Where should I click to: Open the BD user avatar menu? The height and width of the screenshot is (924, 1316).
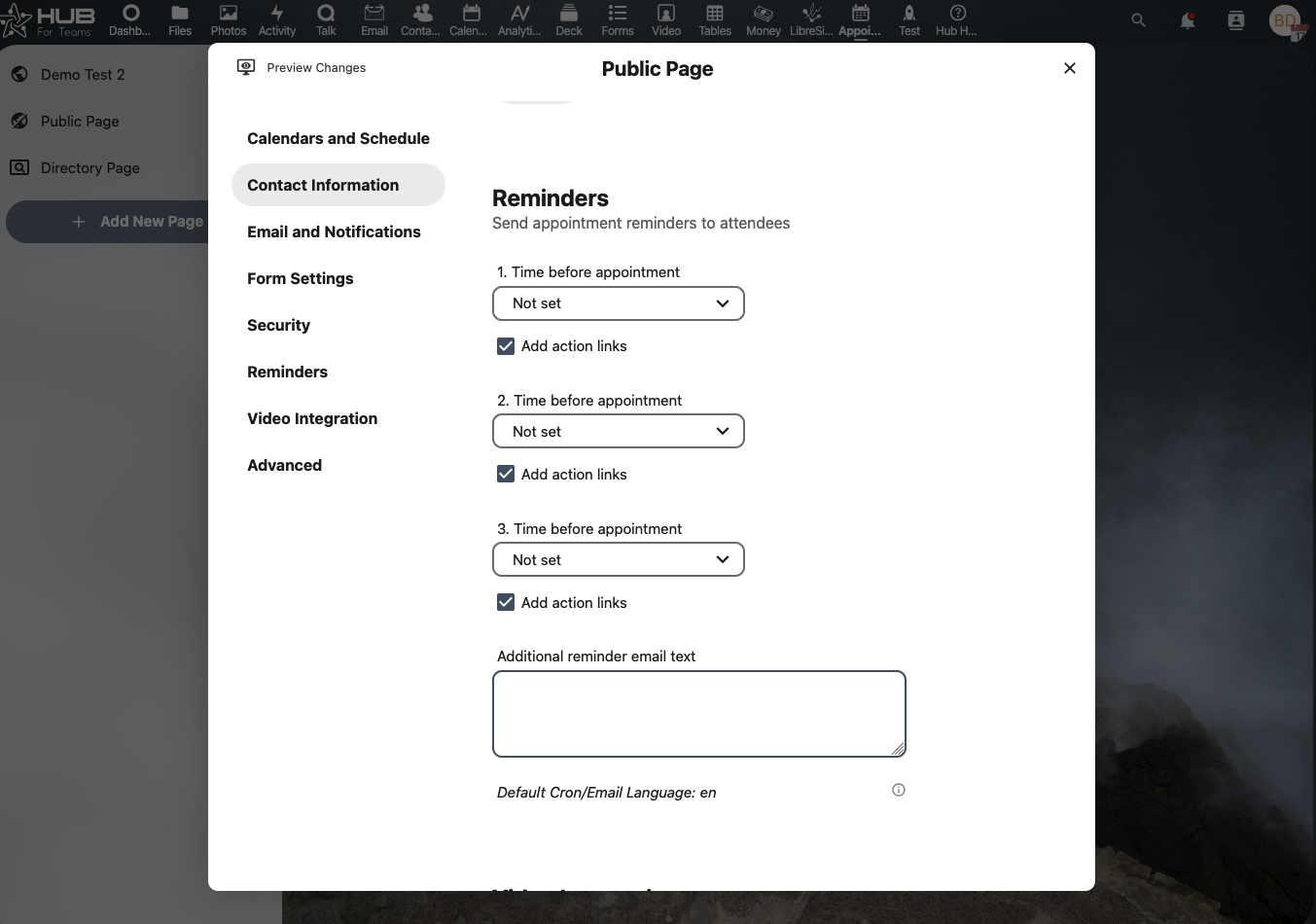[x=1286, y=20]
